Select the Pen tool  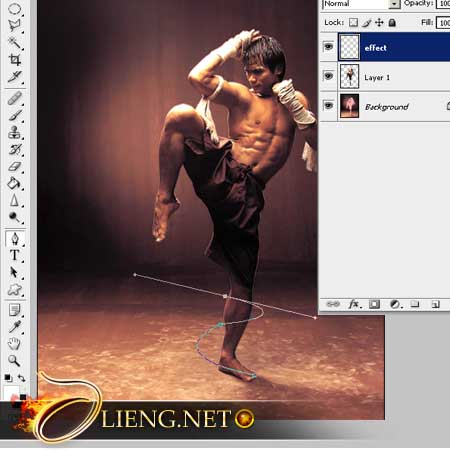(15, 239)
